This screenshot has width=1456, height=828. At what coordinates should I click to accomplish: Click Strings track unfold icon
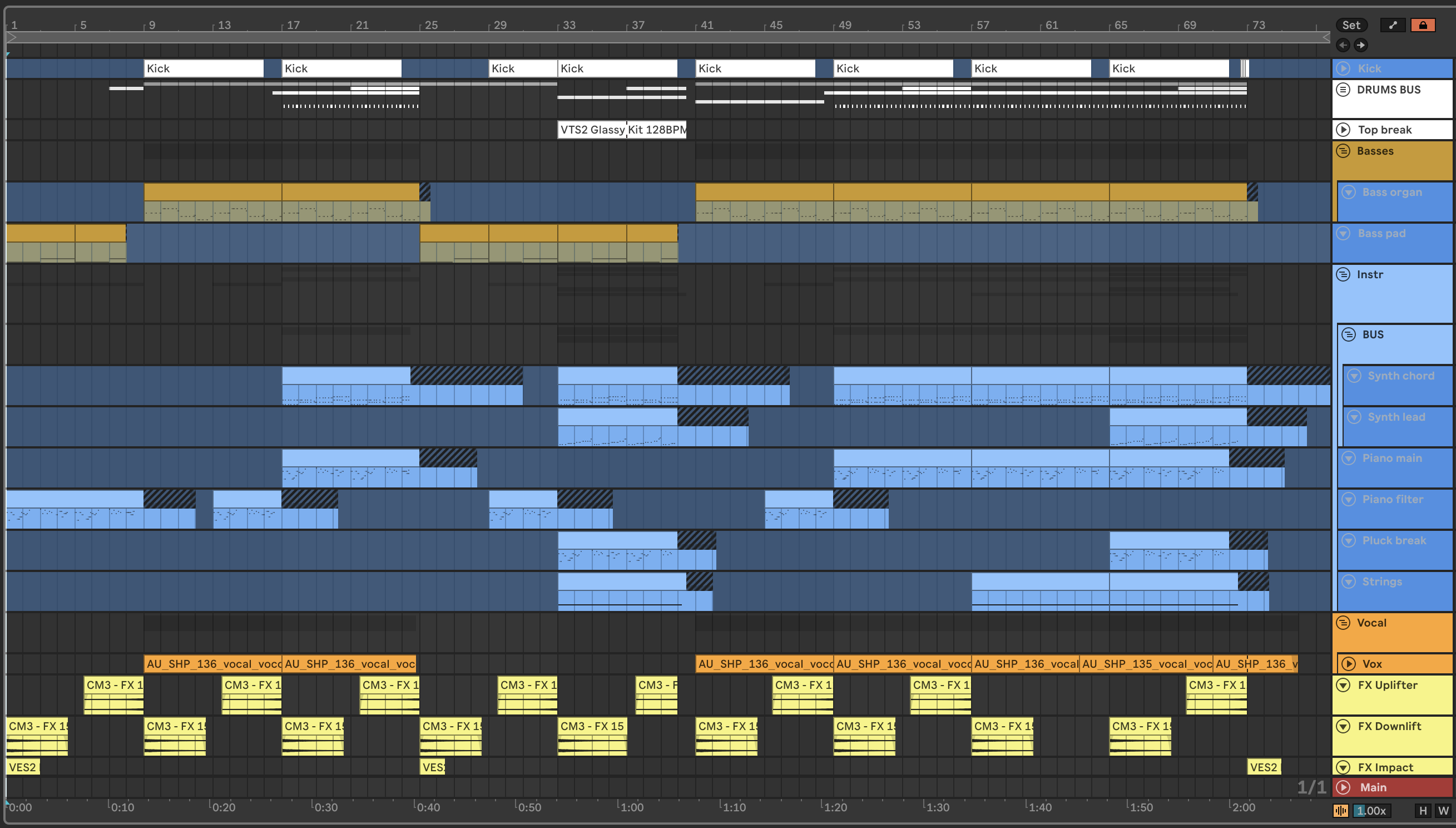click(x=1348, y=581)
